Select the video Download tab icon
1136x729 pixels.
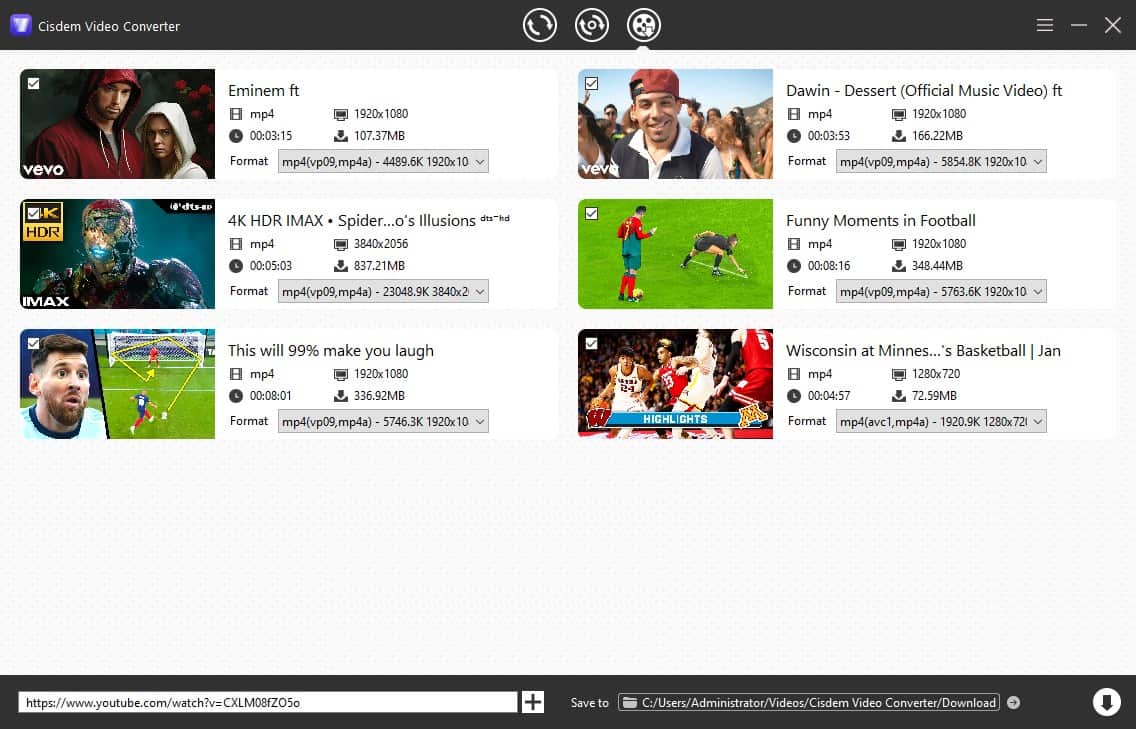tap(643, 25)
